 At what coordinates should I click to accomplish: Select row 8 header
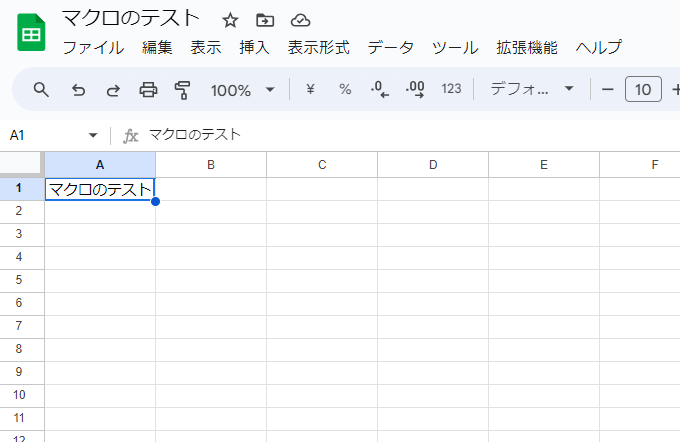tap(22, 350)
